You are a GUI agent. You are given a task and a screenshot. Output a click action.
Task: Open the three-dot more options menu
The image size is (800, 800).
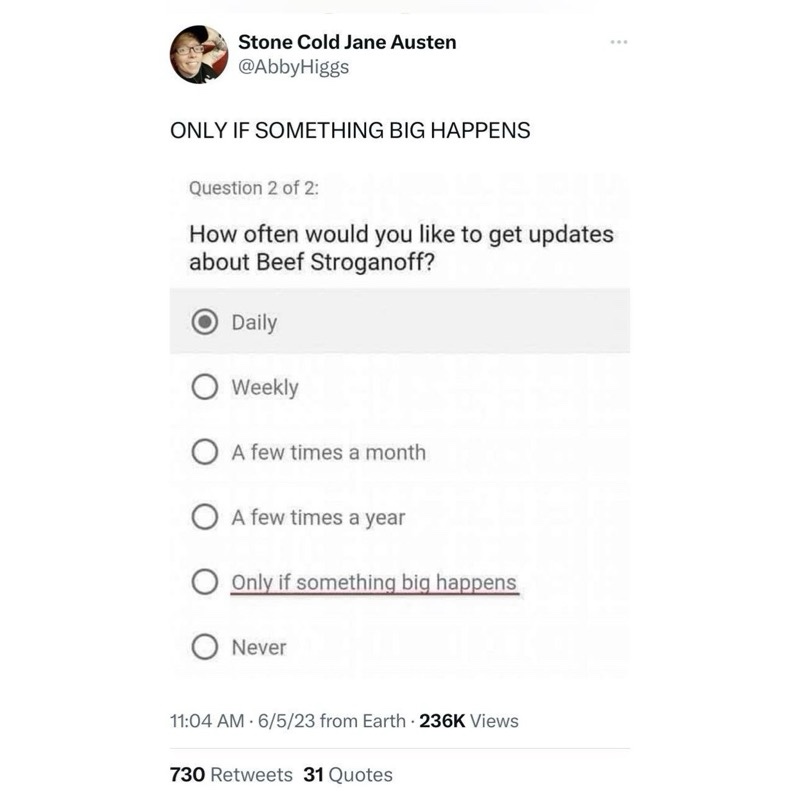point(619,43)
